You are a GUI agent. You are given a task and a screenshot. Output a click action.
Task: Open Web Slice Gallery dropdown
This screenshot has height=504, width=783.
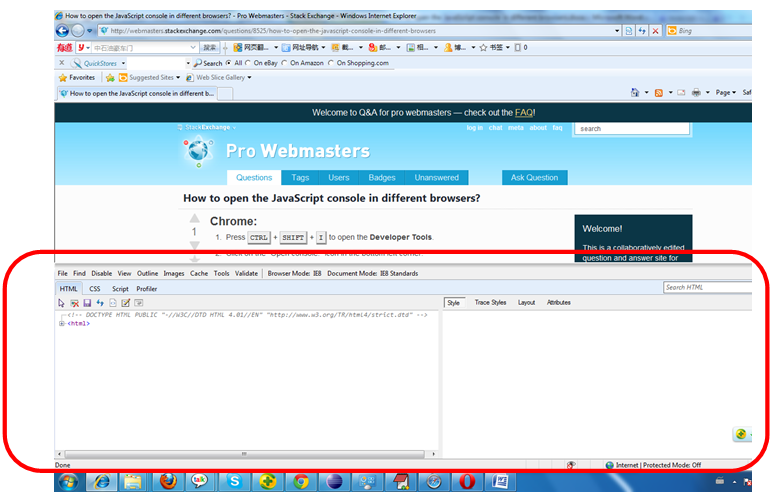point(249,78)
